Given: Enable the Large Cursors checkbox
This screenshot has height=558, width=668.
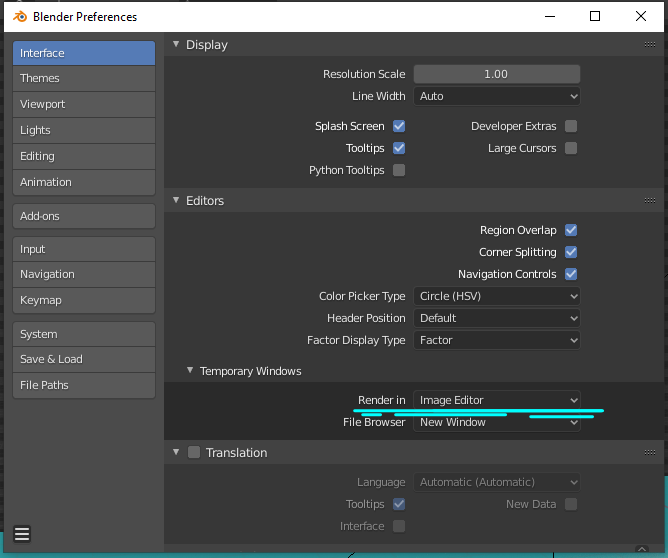Looking at the screenshot, I should [571, 148].
